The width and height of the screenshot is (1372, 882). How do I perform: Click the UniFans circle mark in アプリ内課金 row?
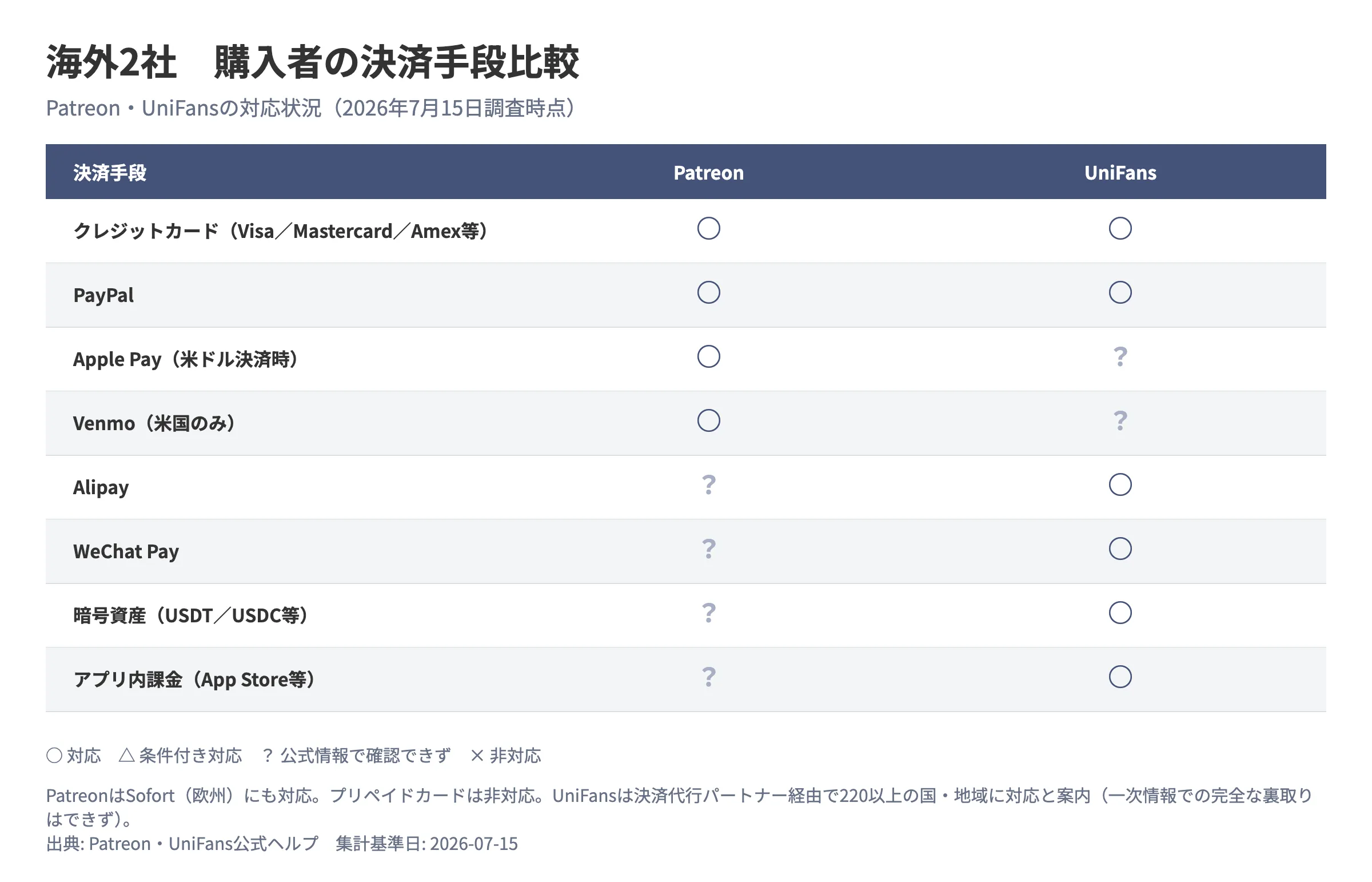click(x=1120, y=678)
